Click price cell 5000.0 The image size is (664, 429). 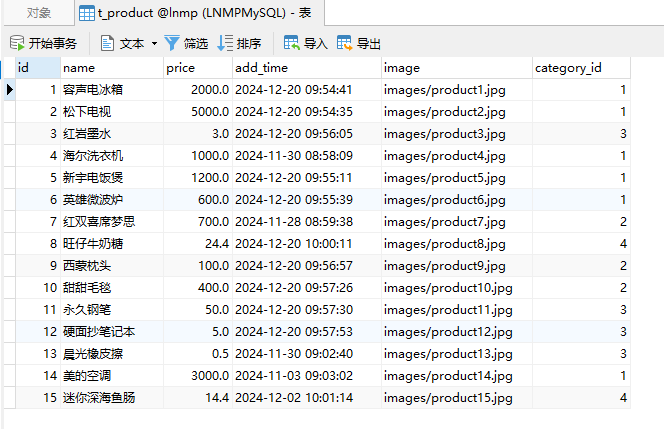tap(198, 112)
